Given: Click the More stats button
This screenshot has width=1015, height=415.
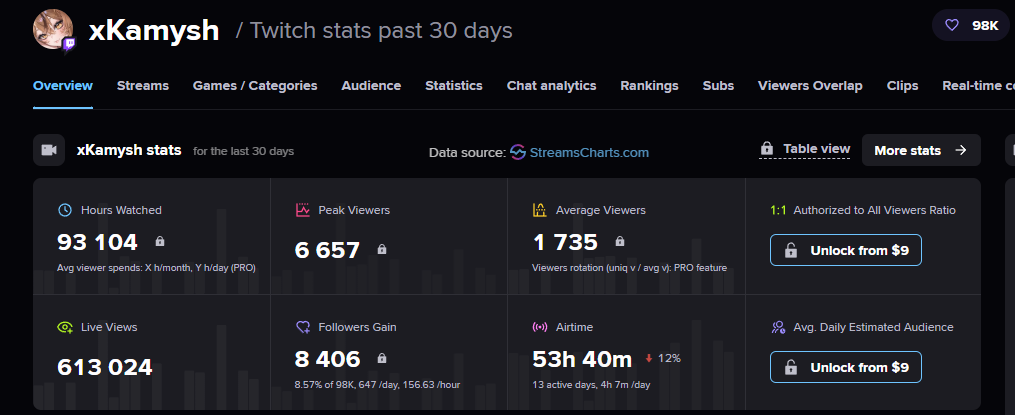Looking at the screenshot, I should coord(920,150).
